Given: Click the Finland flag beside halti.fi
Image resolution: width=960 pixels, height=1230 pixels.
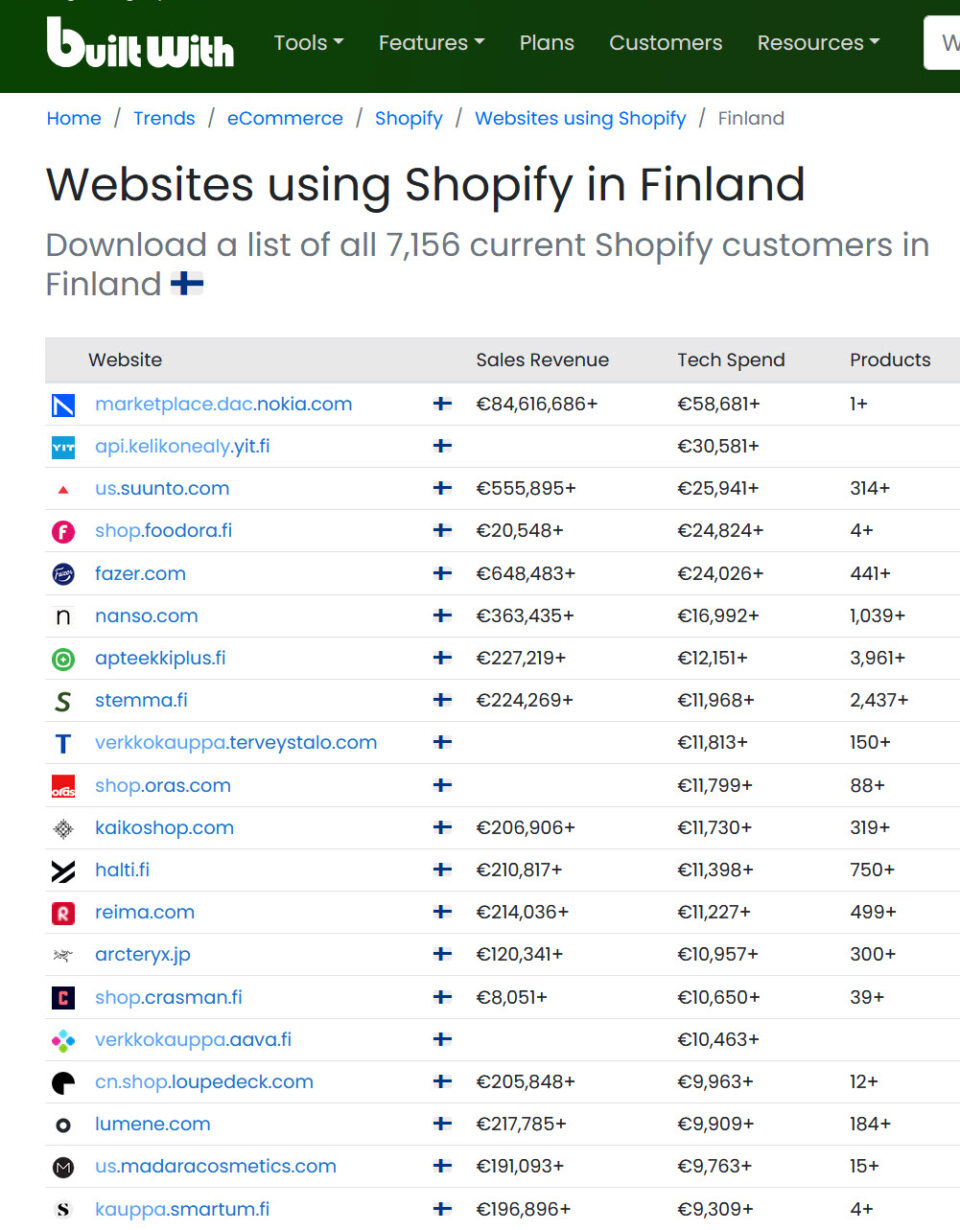Looking at the screenshot, I should pos(442,870).
